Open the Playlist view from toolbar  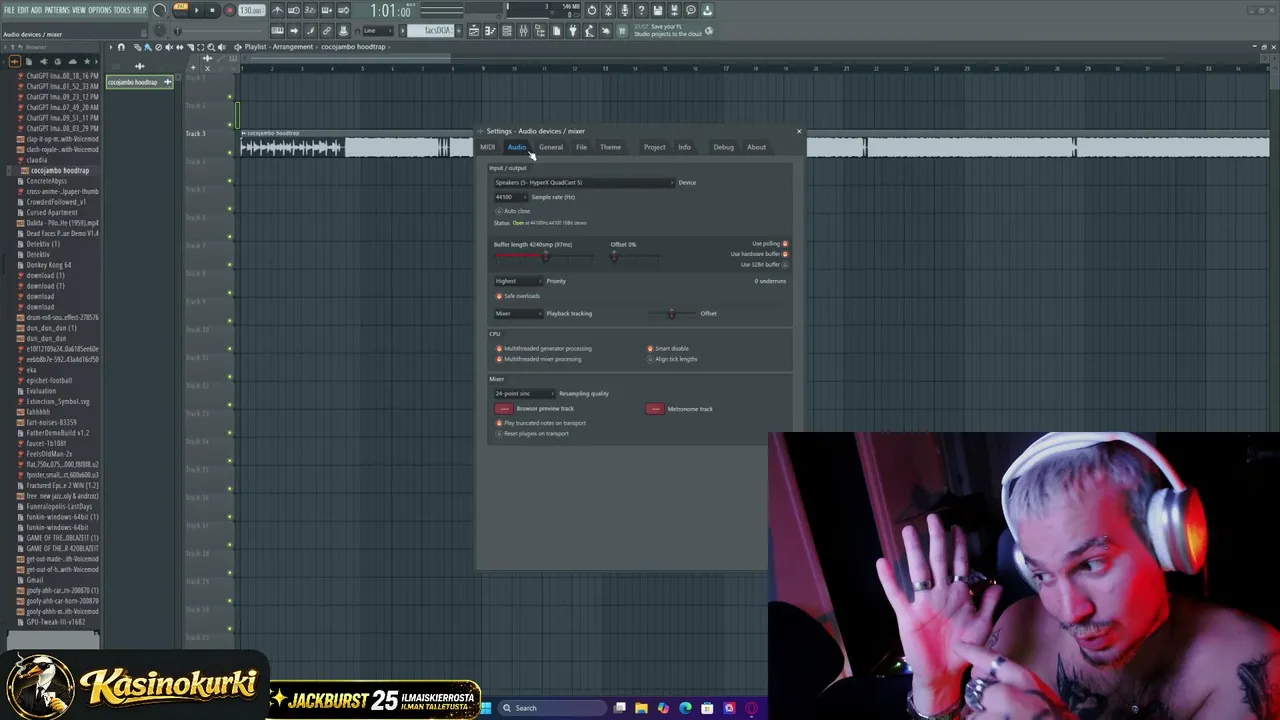click(474, 31)
